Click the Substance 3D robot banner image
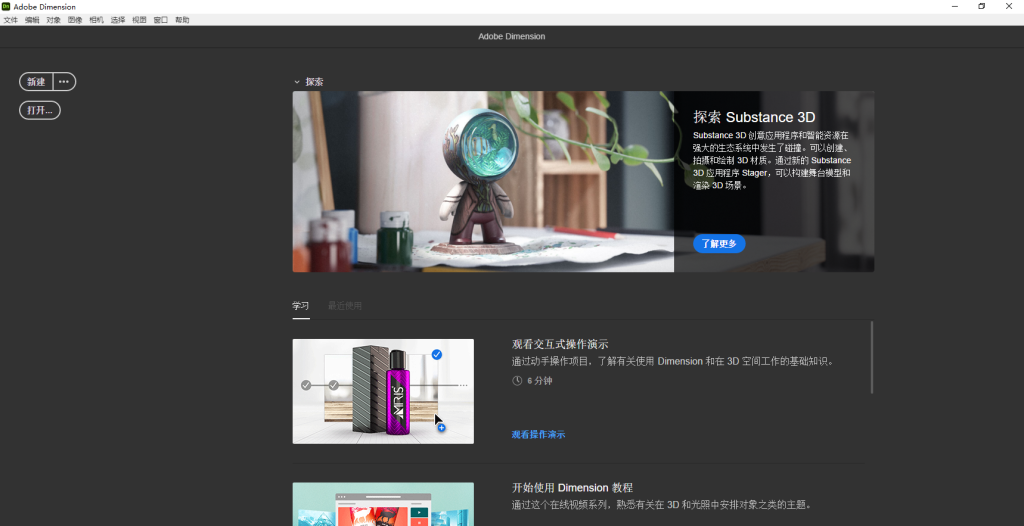This screenshot has width=1024, height=526. tap(483, 181)
